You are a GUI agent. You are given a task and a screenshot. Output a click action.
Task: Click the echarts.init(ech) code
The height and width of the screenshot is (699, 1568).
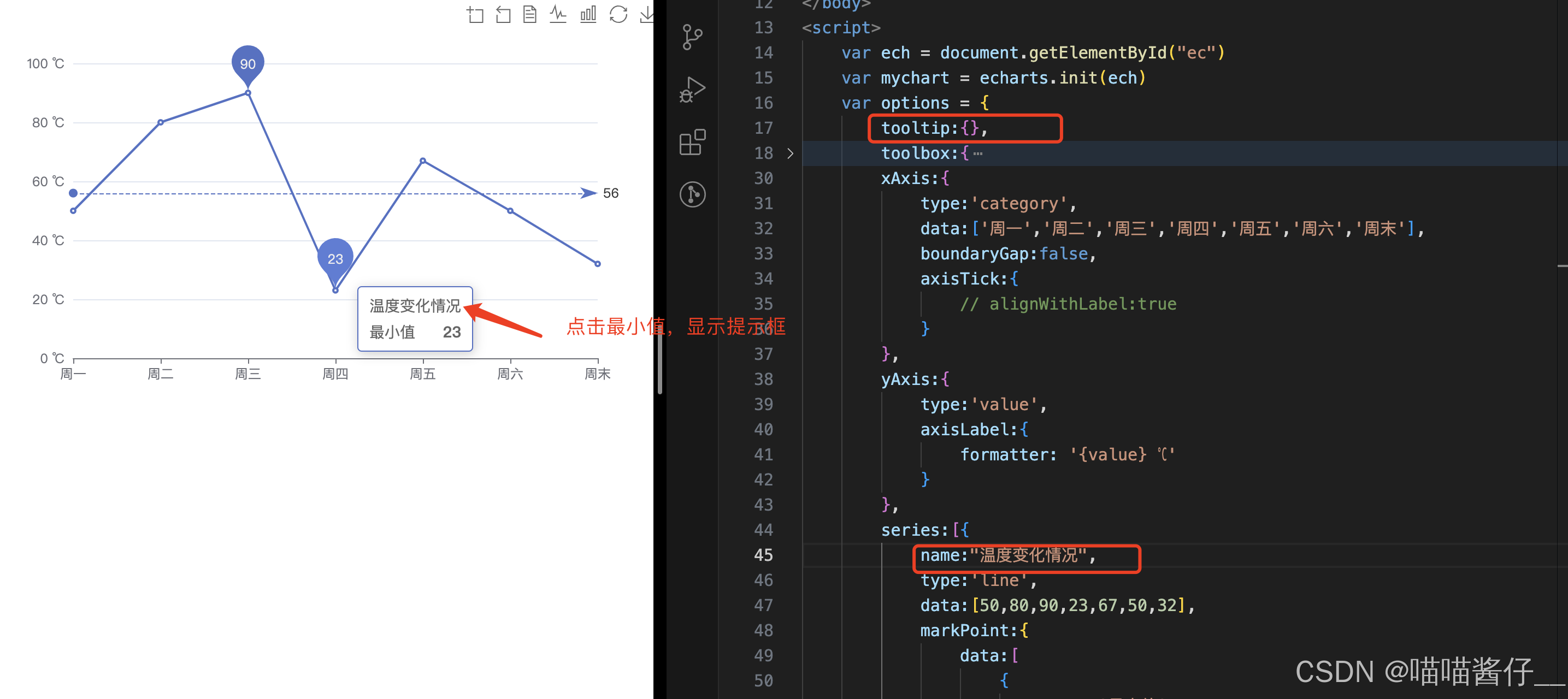(1062, 79)
